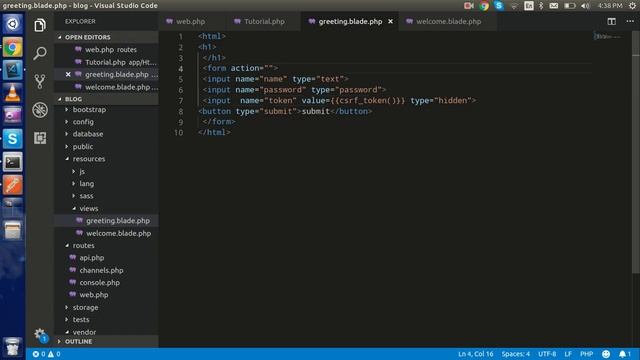Viewport: 640px width, 360px height.
Task: Select Tutorial.php in Open Editors
Action: click(106, 62)
